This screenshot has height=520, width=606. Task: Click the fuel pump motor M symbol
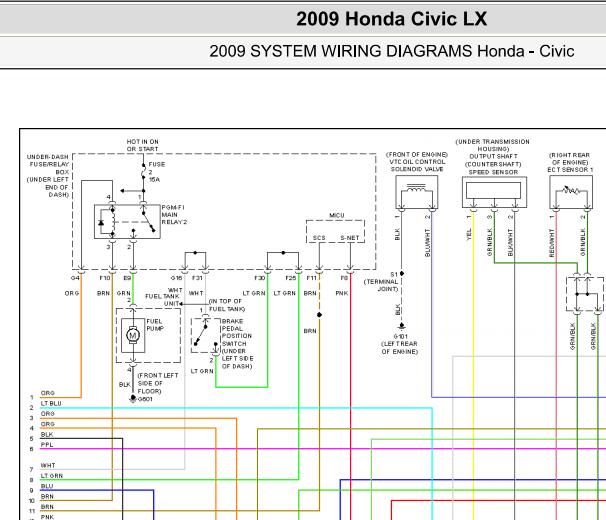coord(133,335)
